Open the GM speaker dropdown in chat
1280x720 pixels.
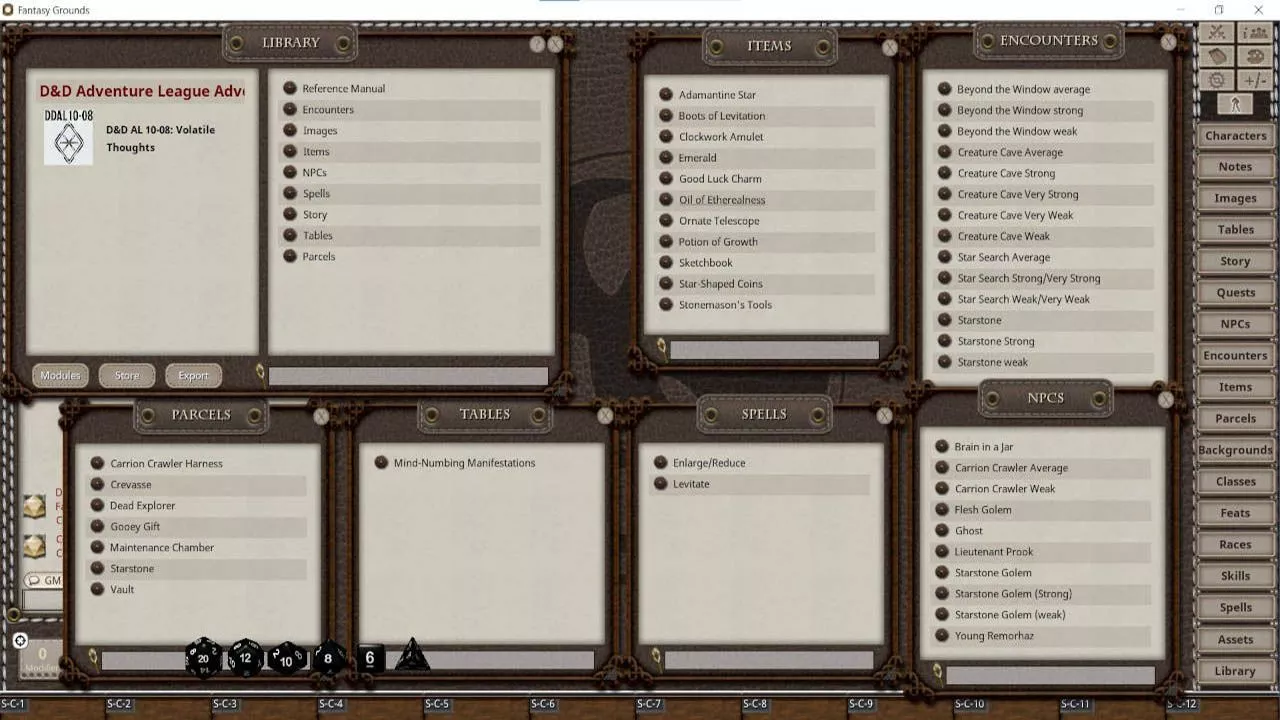coord(44,580)
